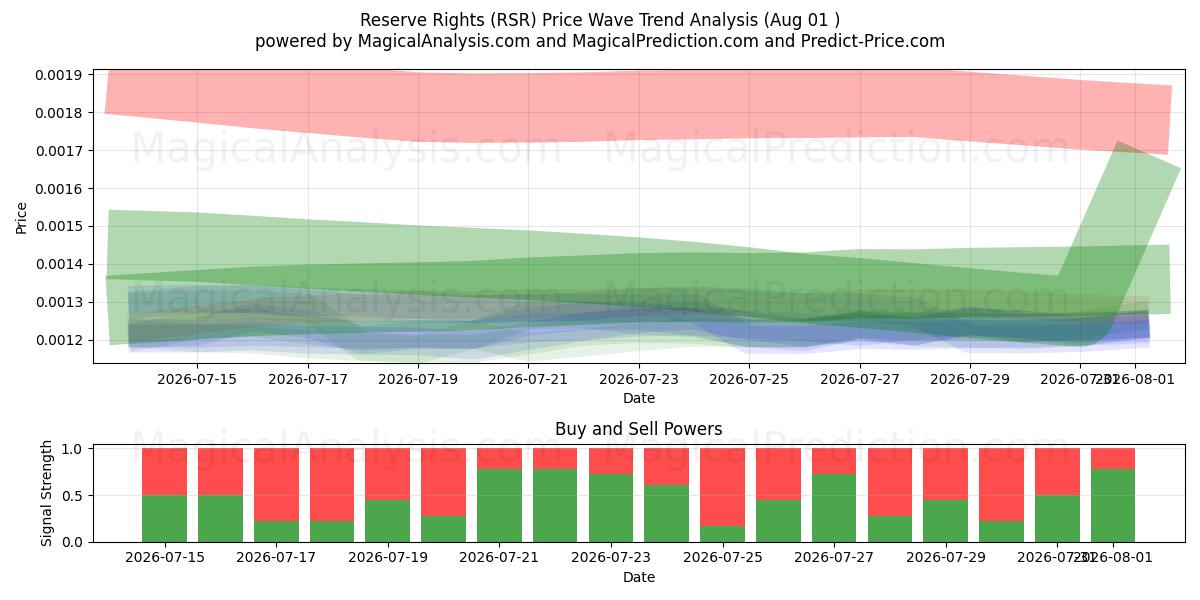Viewport: 1200px width, 600px height.
Task: Click the 2026-07-29 date tick on the price chart
Action: point(971,379)
